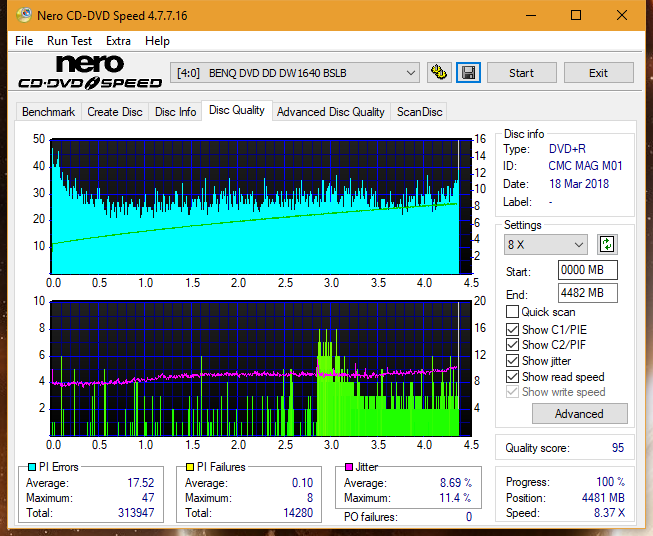Click the Speed value 8.37 X
Screen dimensions: 653x536
(609, 513)
